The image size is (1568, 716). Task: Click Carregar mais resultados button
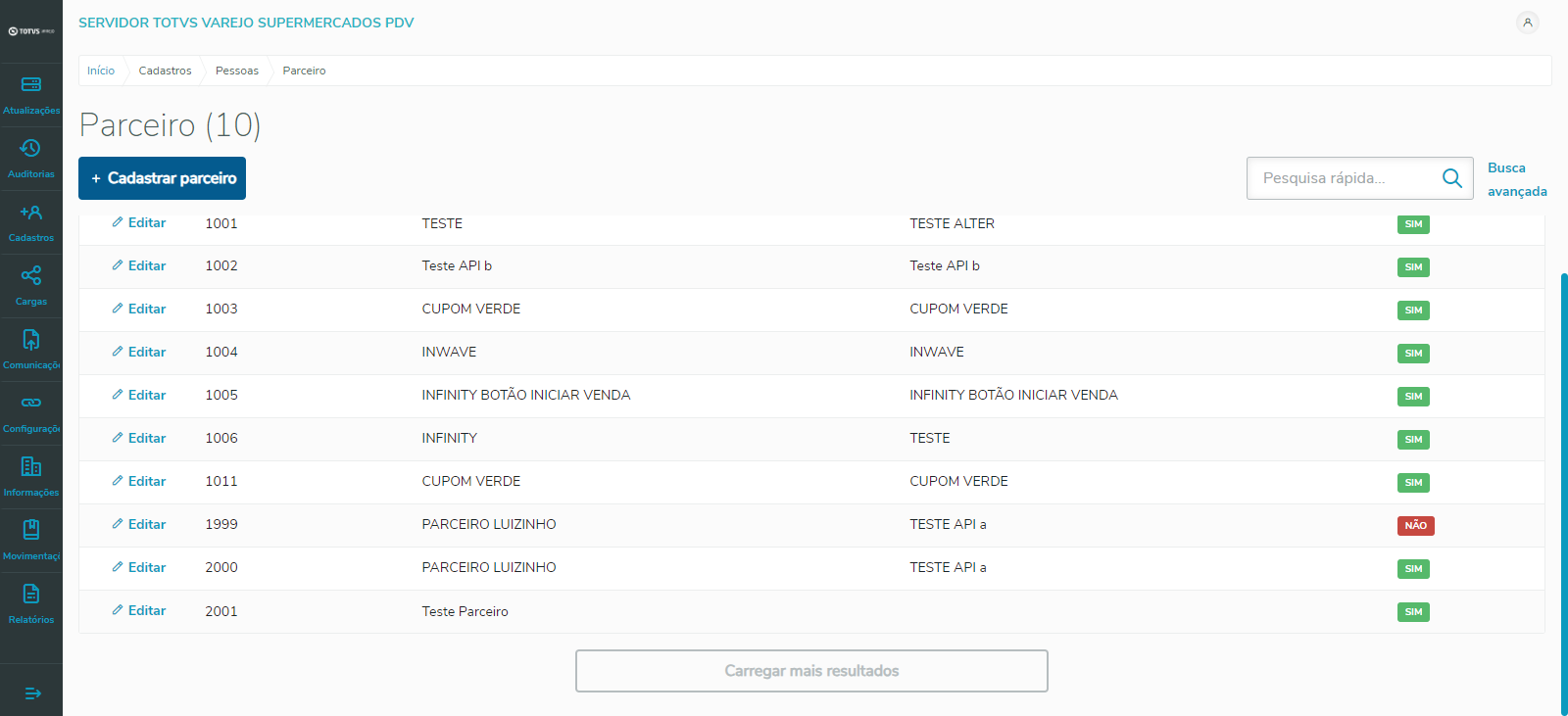coord(811,671)
